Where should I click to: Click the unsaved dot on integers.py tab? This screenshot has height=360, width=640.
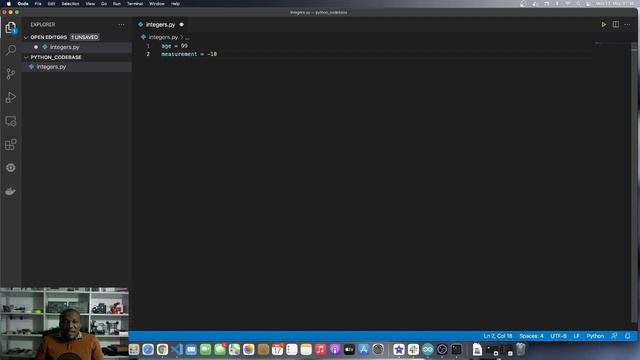coord(182,24)
